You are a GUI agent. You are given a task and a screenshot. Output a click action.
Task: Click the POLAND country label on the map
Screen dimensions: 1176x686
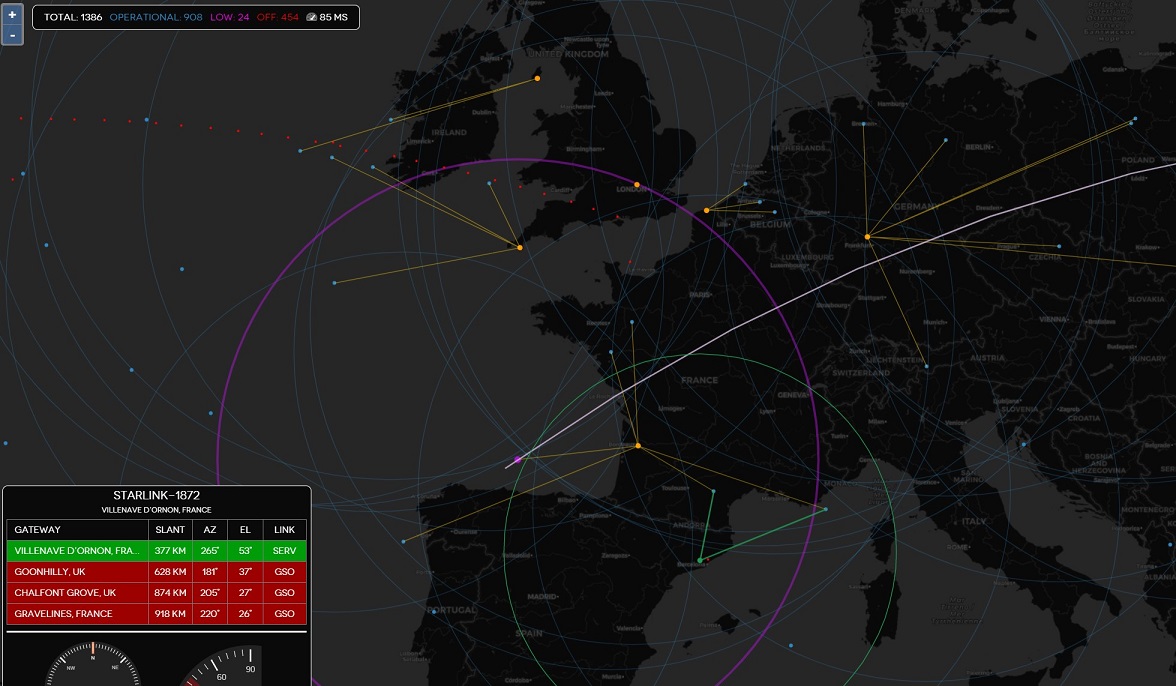(1138, 160)
